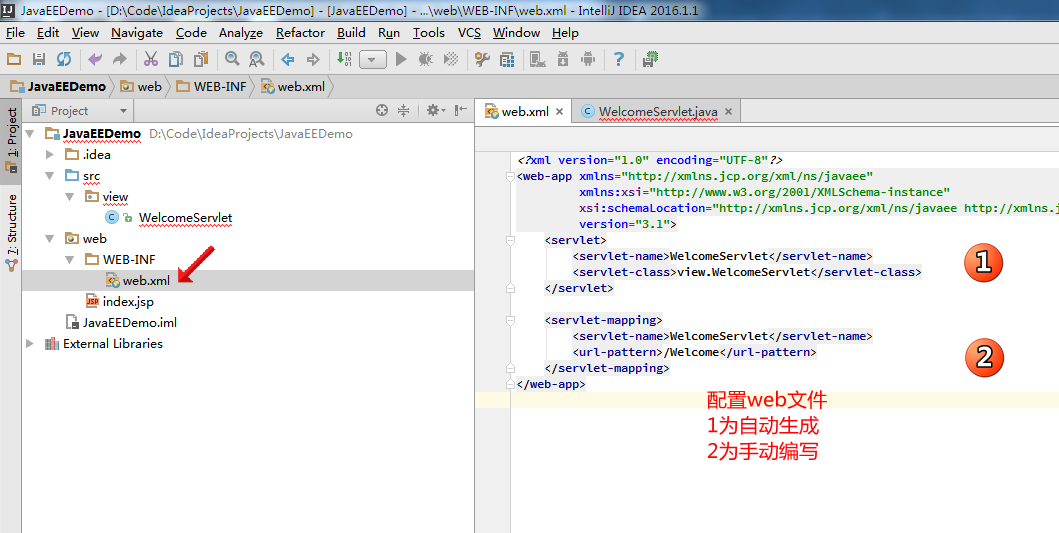Navigate Back with blue left arrow

point(288,59)
